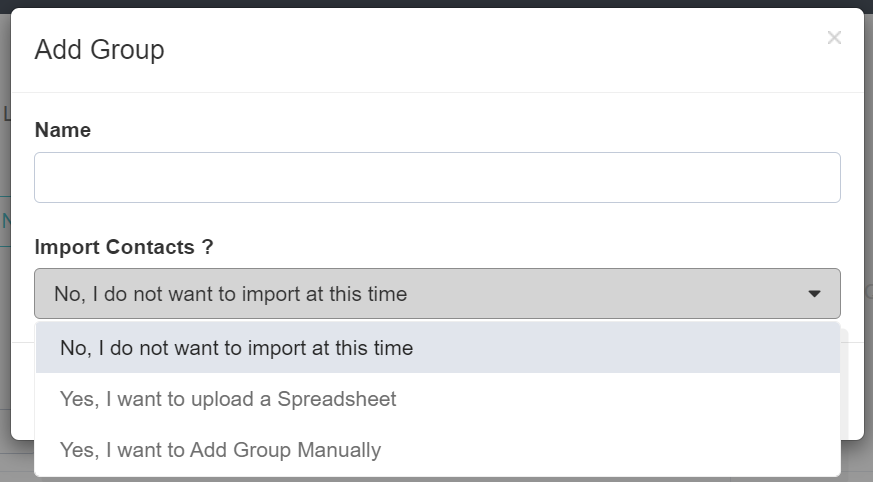Click the dark backdrop above the dialog
Screen dimensions: 873x482
(436, 3)
